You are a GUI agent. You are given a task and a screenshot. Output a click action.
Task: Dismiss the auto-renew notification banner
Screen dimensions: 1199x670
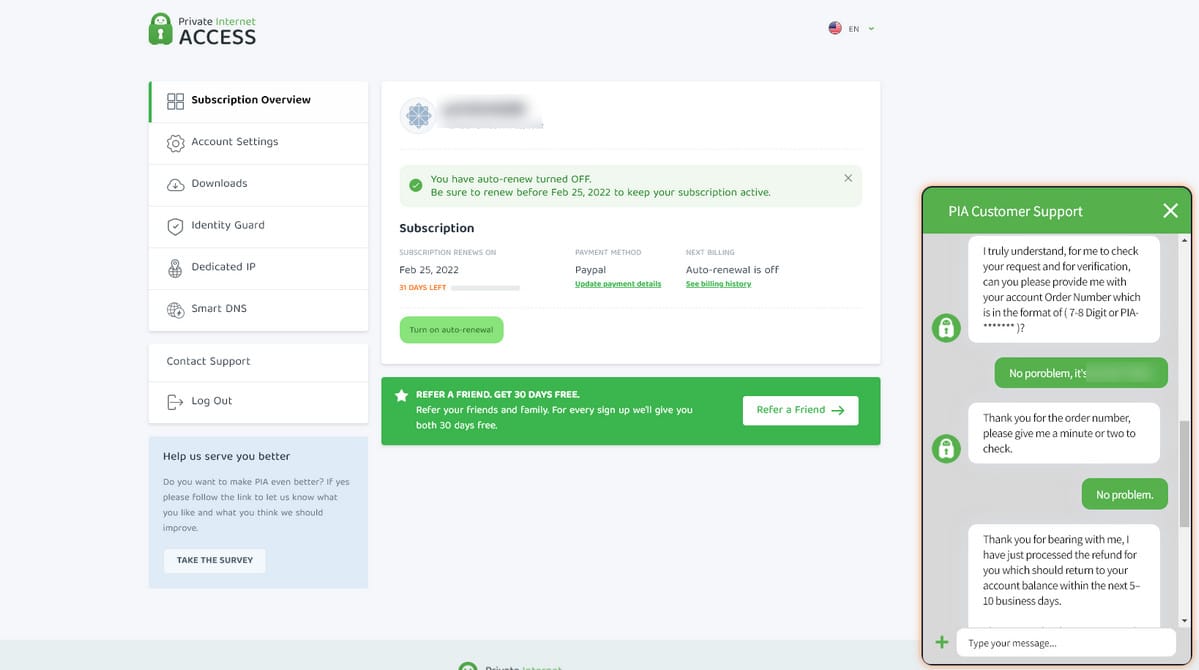click(x=848, y=178)
